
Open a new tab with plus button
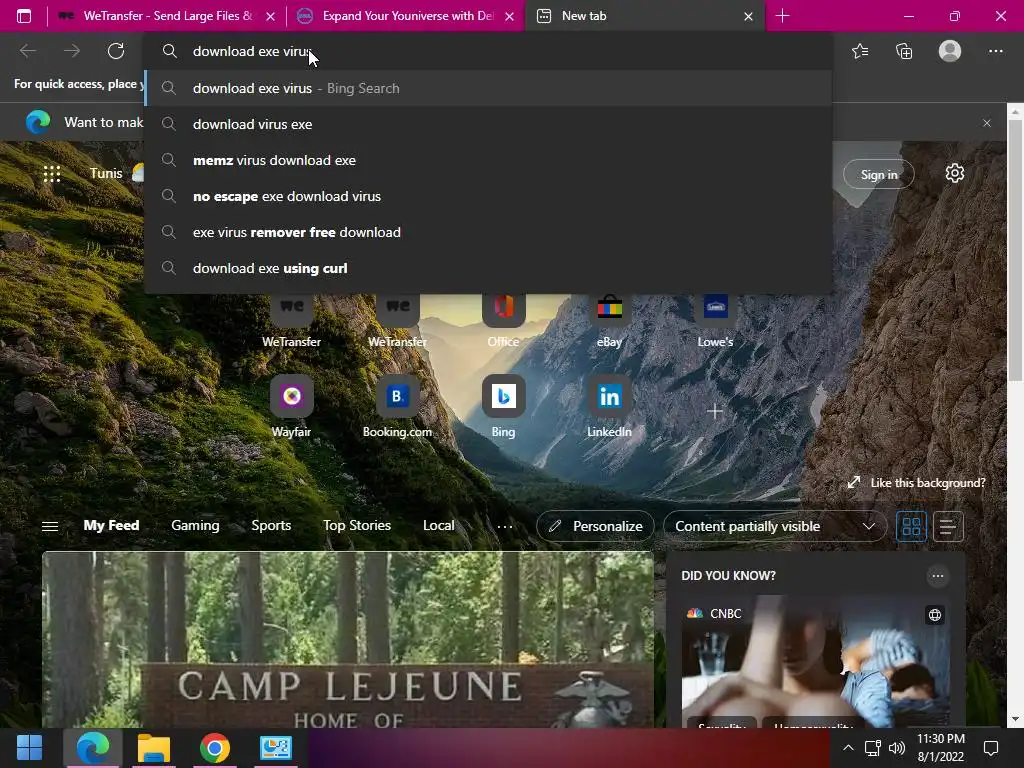782,16
